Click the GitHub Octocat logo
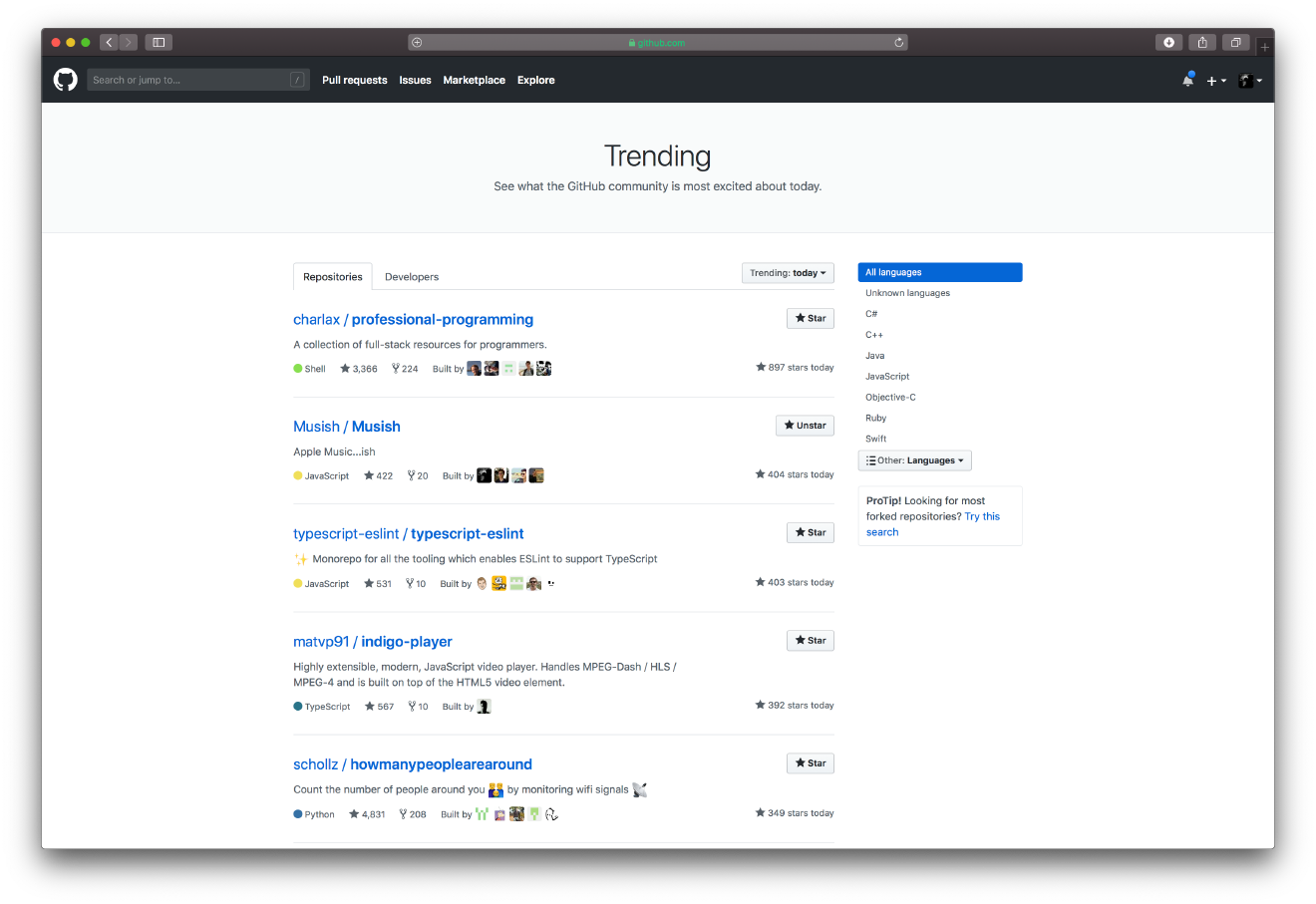 click(x=64, y=80)
